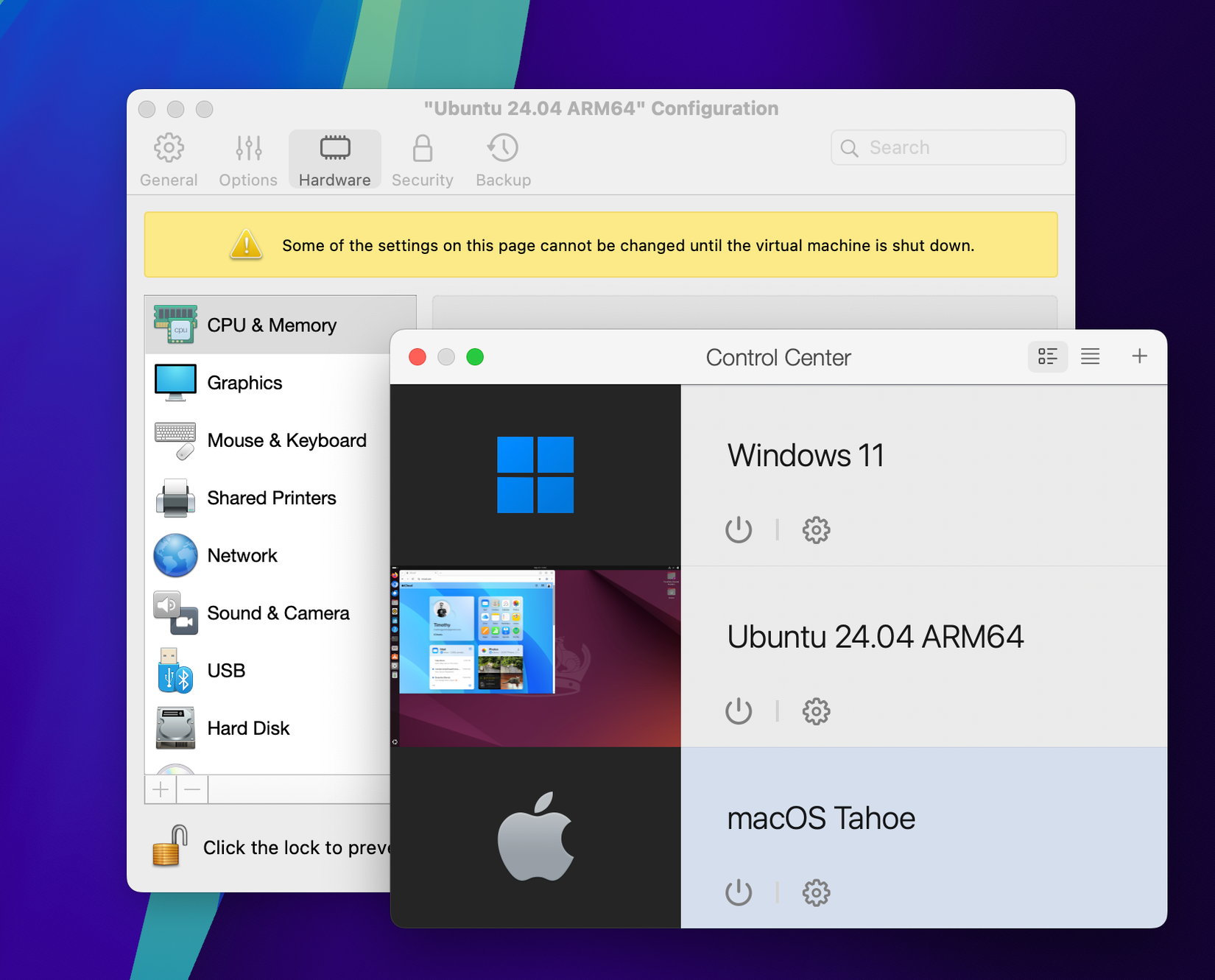Open Sound & Camera hardware settings
The height and width of the screenshot is (980, 1215).
point(174,613)
